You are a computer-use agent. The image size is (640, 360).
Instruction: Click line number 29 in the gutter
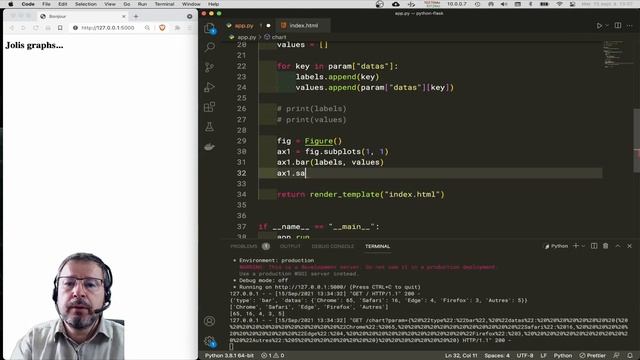(242, 141)
